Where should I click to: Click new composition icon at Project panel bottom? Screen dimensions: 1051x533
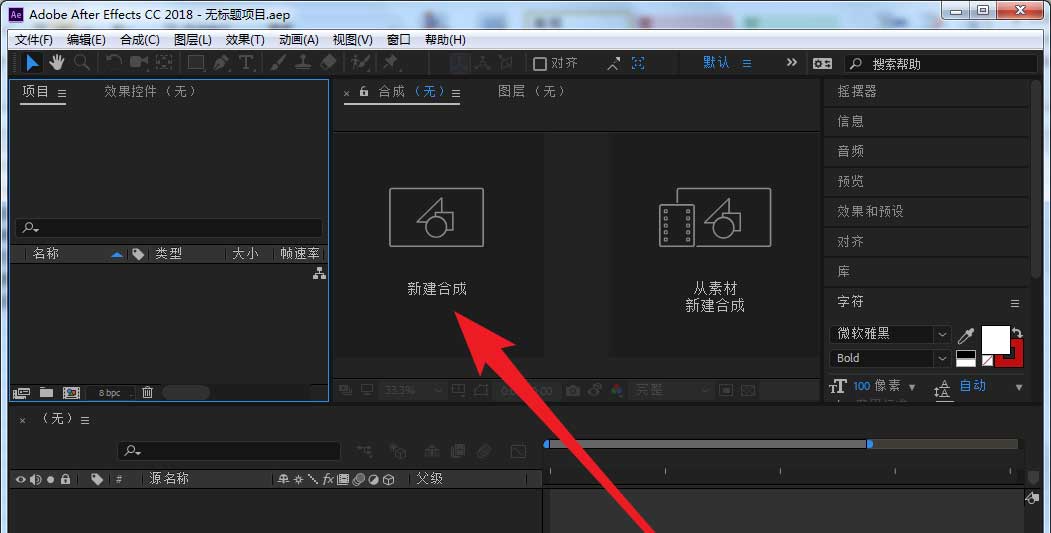(x=71, y=393)
